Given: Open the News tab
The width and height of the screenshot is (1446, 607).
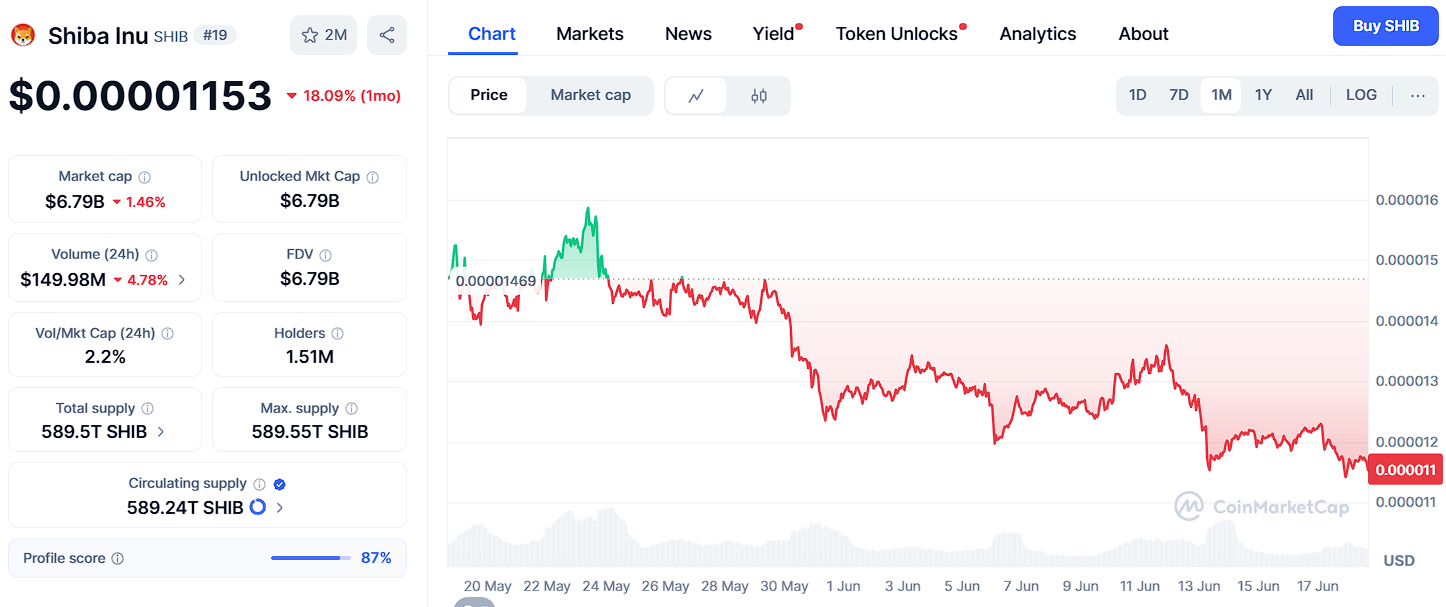Looking at the screenshot, I should (x=688, y=34).
